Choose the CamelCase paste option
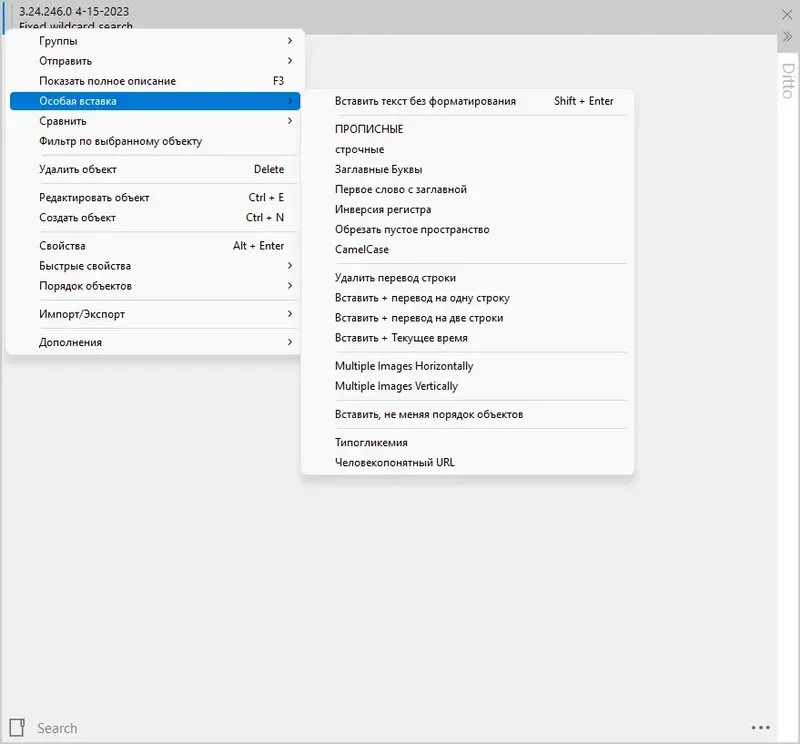The width and height of the screenshot is (800, 744). [362, 249]
